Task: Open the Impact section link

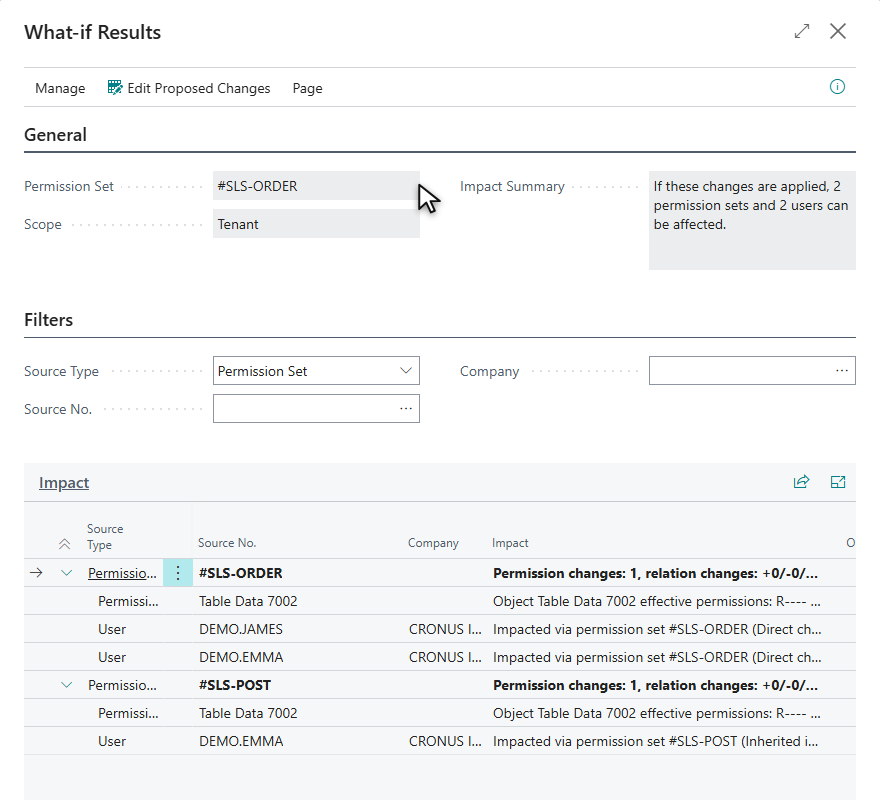Action: [x=64, y=483]
